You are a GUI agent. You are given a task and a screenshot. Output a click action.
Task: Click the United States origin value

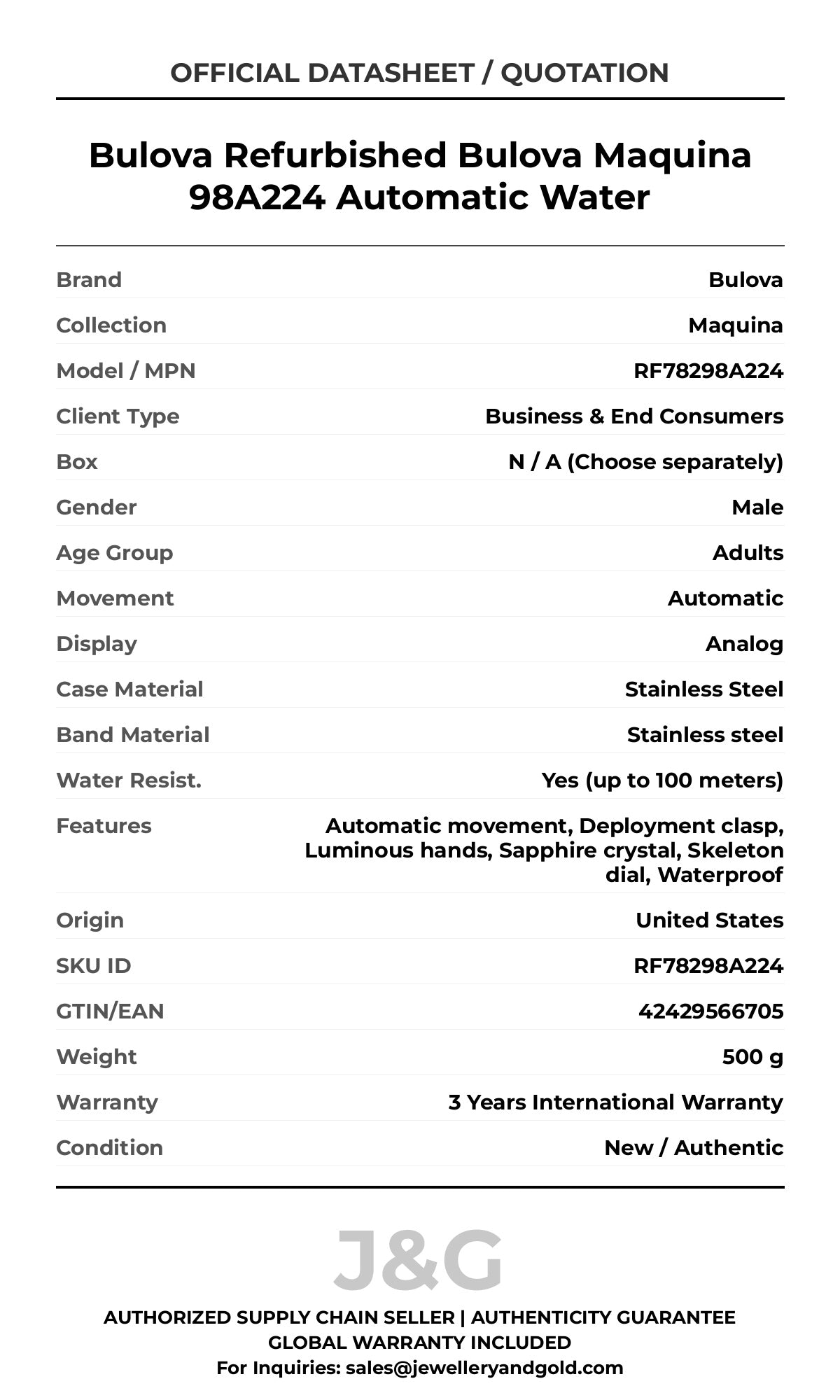(709, 920)
